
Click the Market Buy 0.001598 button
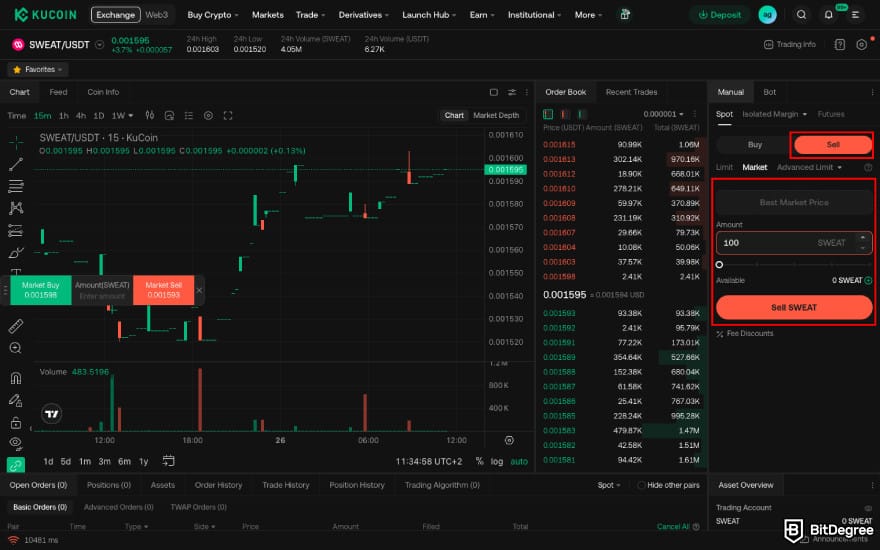[x=40, y=290]
